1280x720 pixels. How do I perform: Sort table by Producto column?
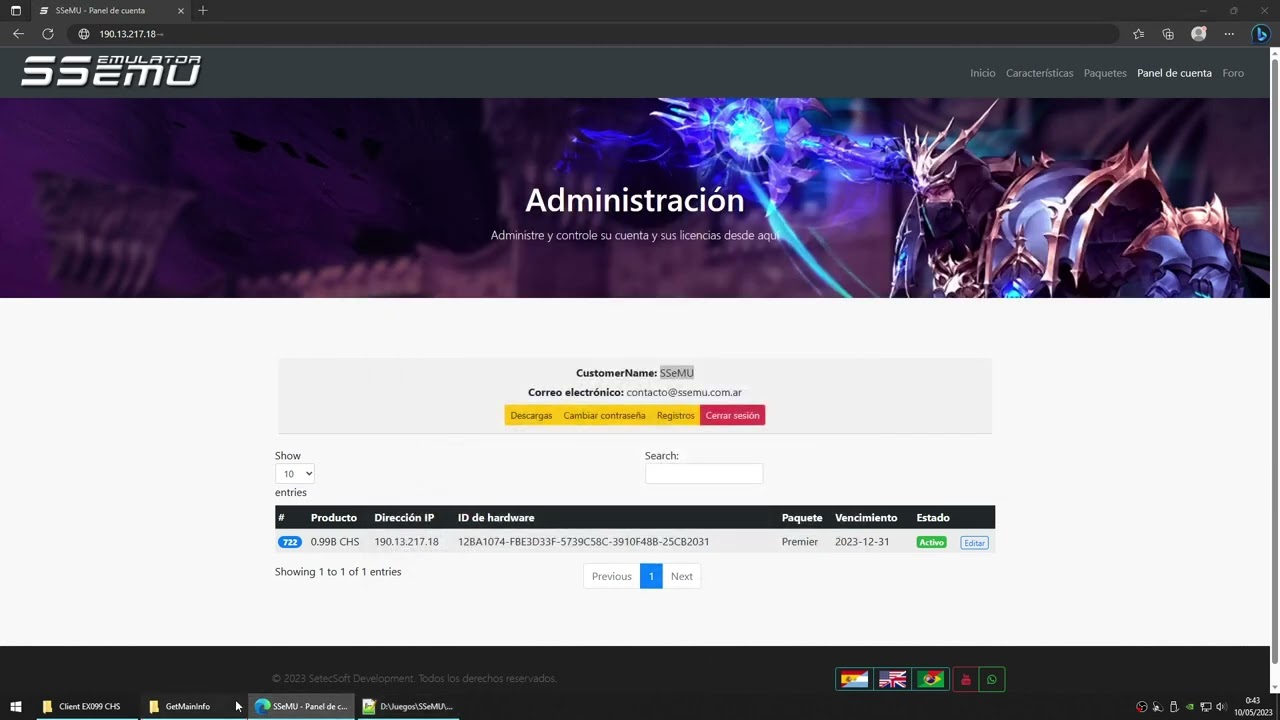(x=334, y=518)
